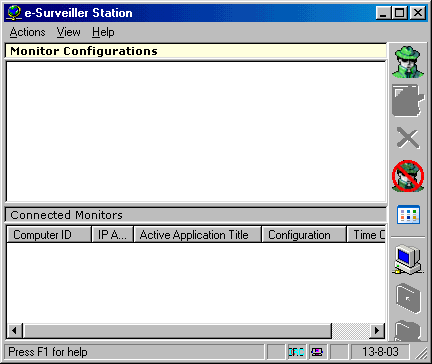Close the e-Surveiller Station window
The image size is (432, 364).
click(x=418, y=13)
